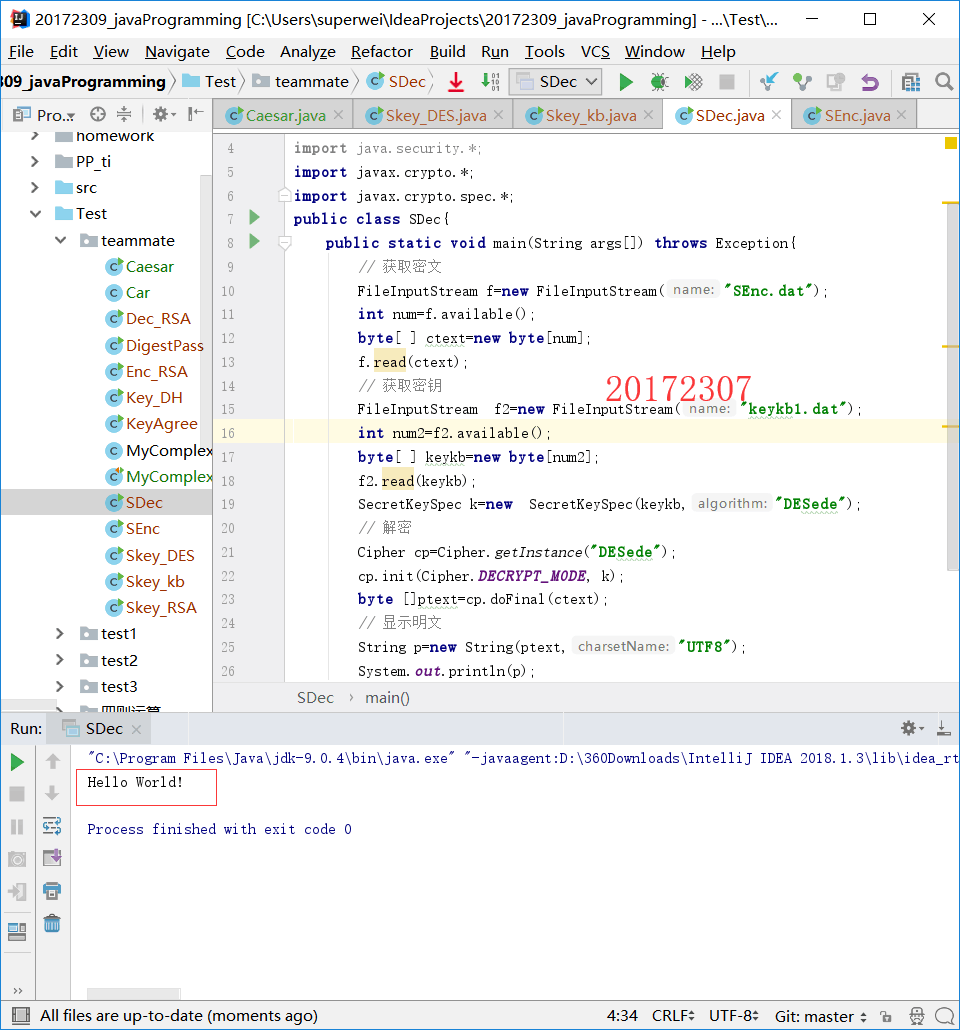Open Project Structure icon in toolbar
960x1030 pixels.
click(911, 82)
